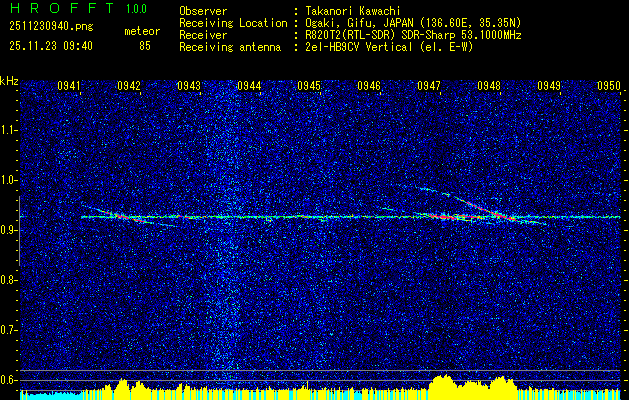Click the 0948 time marker

pyautogui.click(x=489, y=86)
